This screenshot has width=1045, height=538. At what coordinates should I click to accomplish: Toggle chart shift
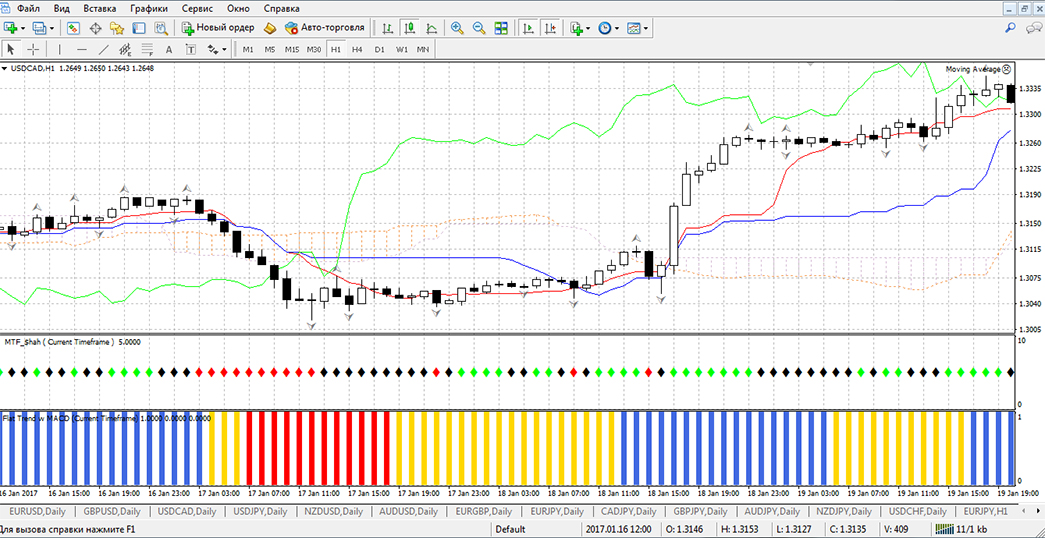coord(550,28)
